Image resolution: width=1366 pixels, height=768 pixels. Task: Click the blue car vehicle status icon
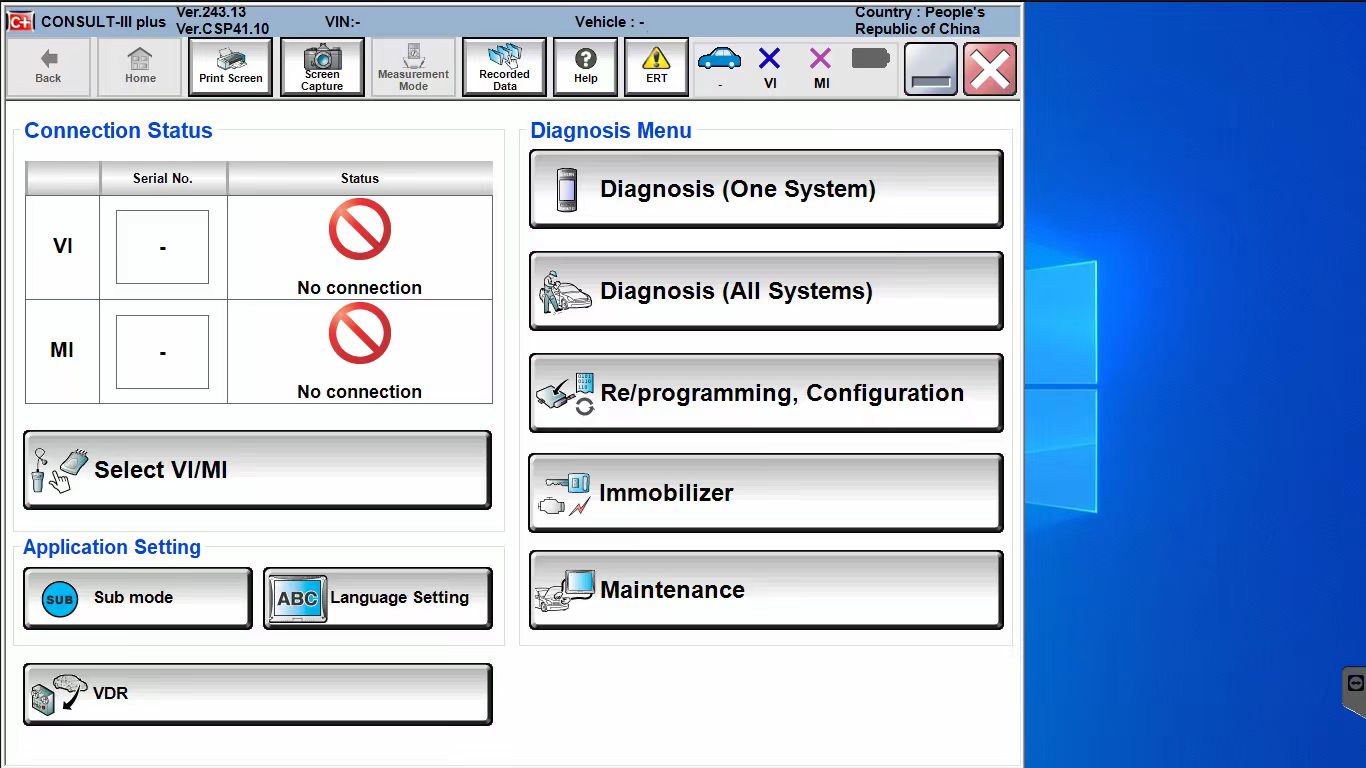point(720,59)
